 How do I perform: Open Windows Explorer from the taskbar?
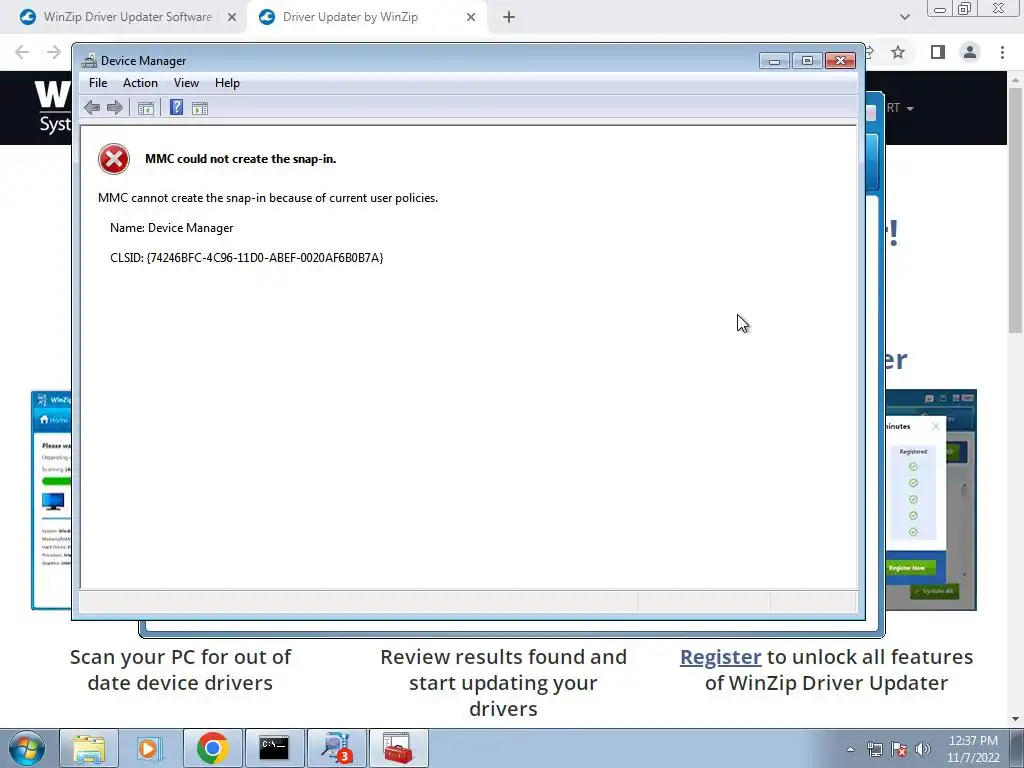point(89,748)
